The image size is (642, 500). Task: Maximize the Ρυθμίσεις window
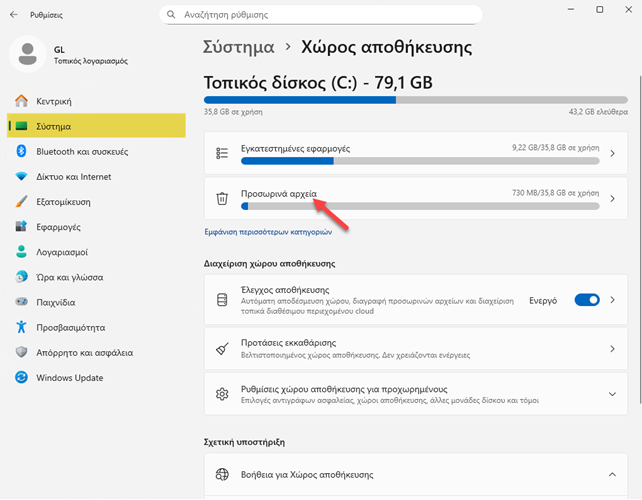[x=599, y=9]
